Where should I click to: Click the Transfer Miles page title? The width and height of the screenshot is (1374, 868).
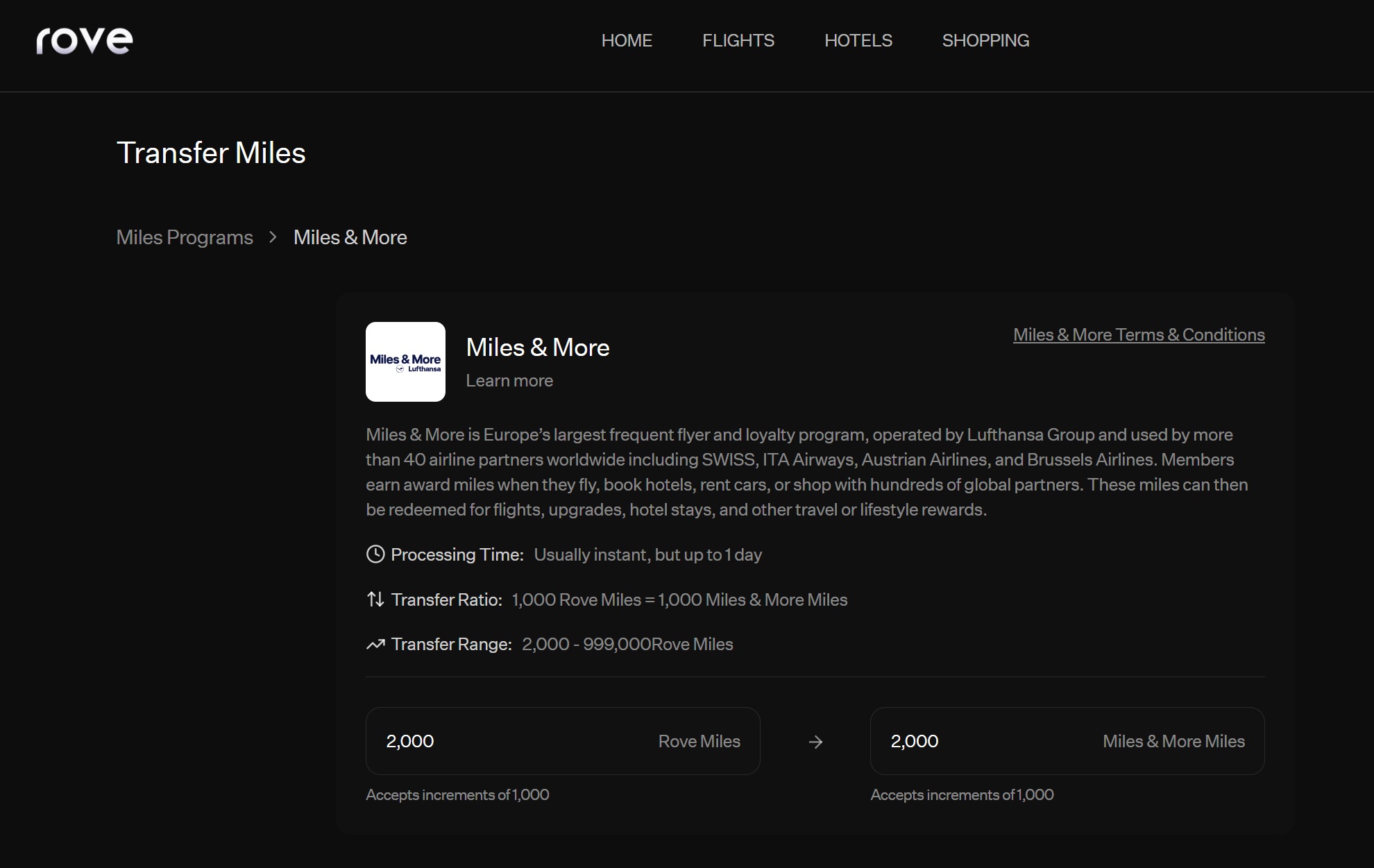tap(211, 153)
